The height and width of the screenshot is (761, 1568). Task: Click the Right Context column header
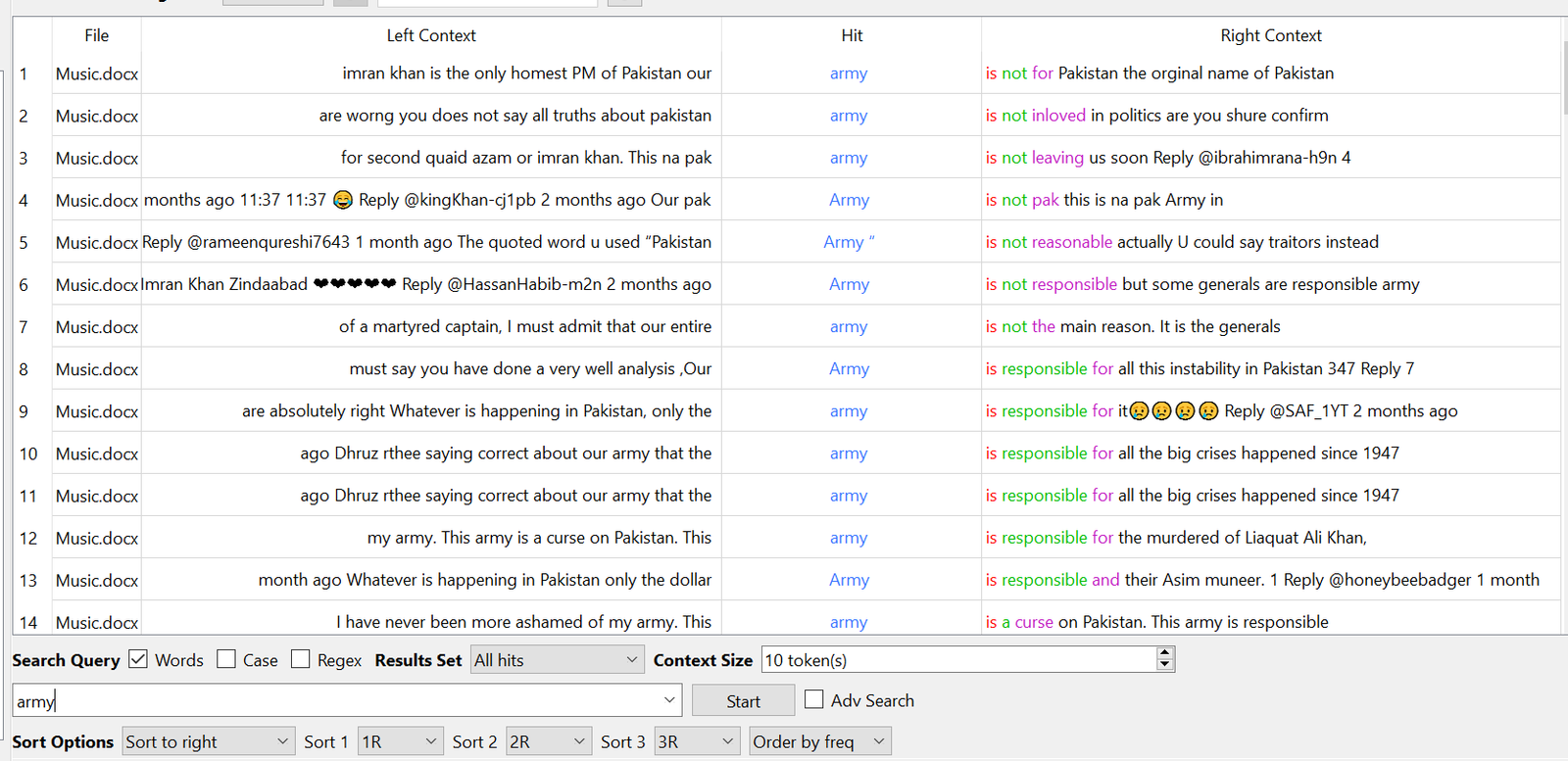pyautogui.click(x=1270, y=35)
